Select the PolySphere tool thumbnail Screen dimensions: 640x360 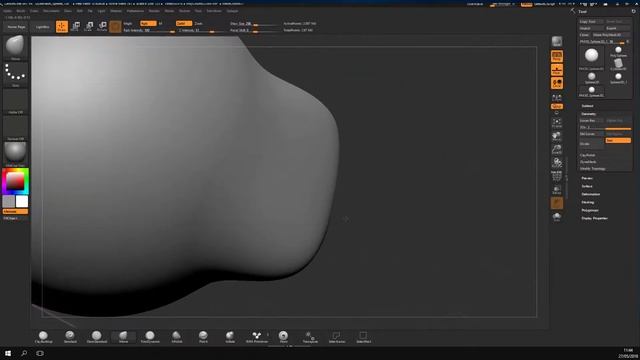click(x=618, y=52)
